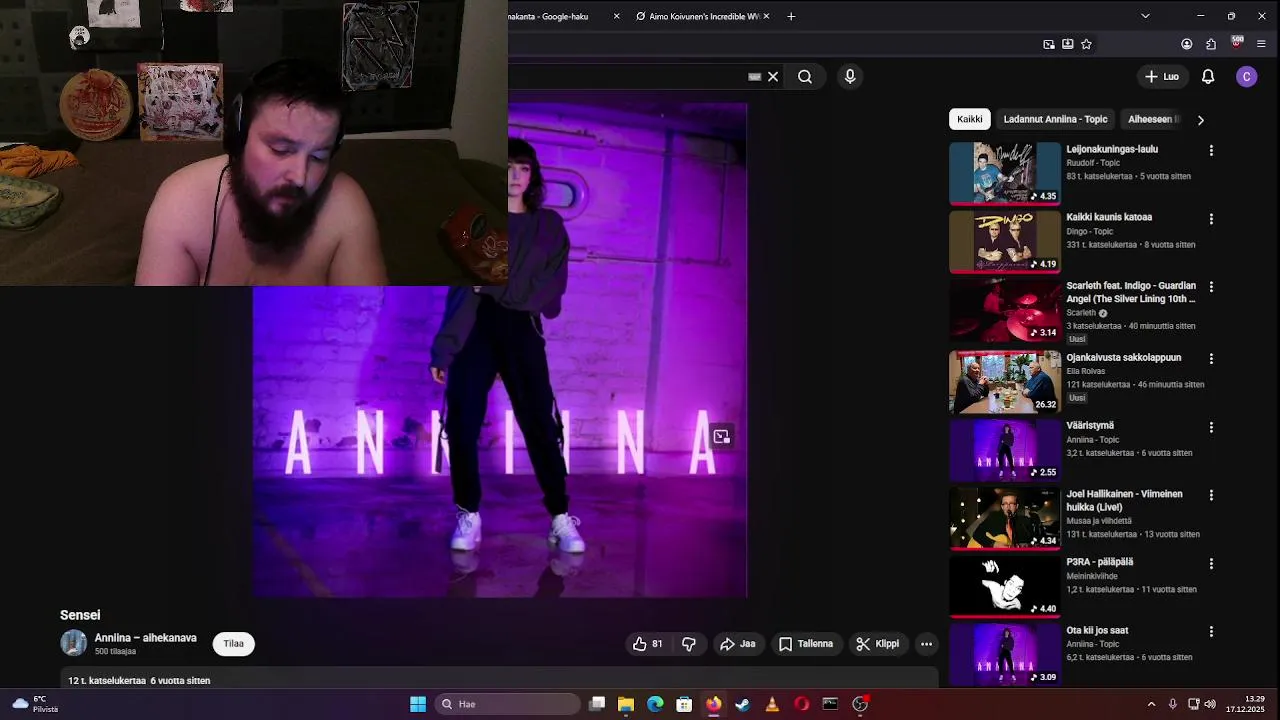
Task: Select Ladannut Anniina - Topic chip
Action: click(1056, 119)
